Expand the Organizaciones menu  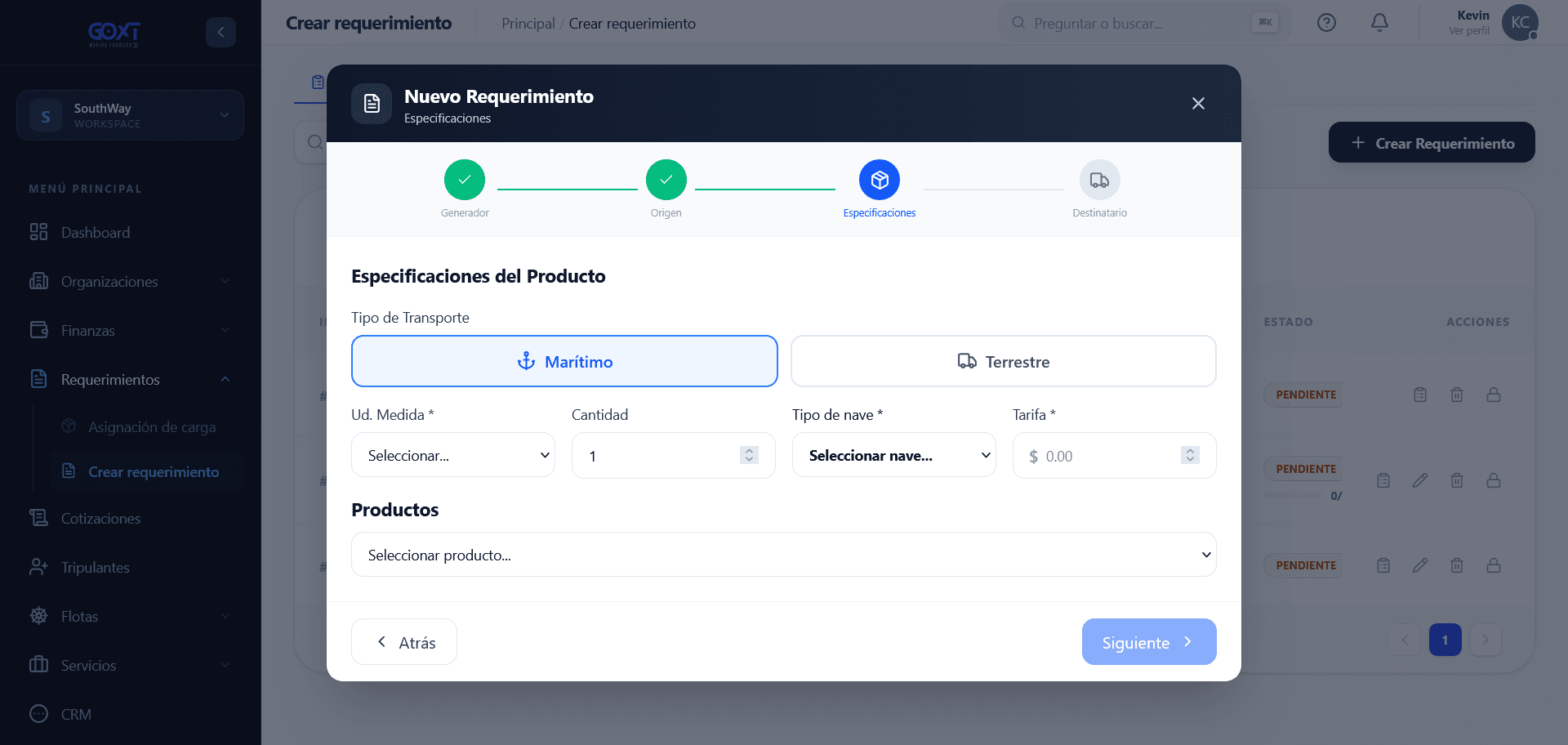point(130,282)
